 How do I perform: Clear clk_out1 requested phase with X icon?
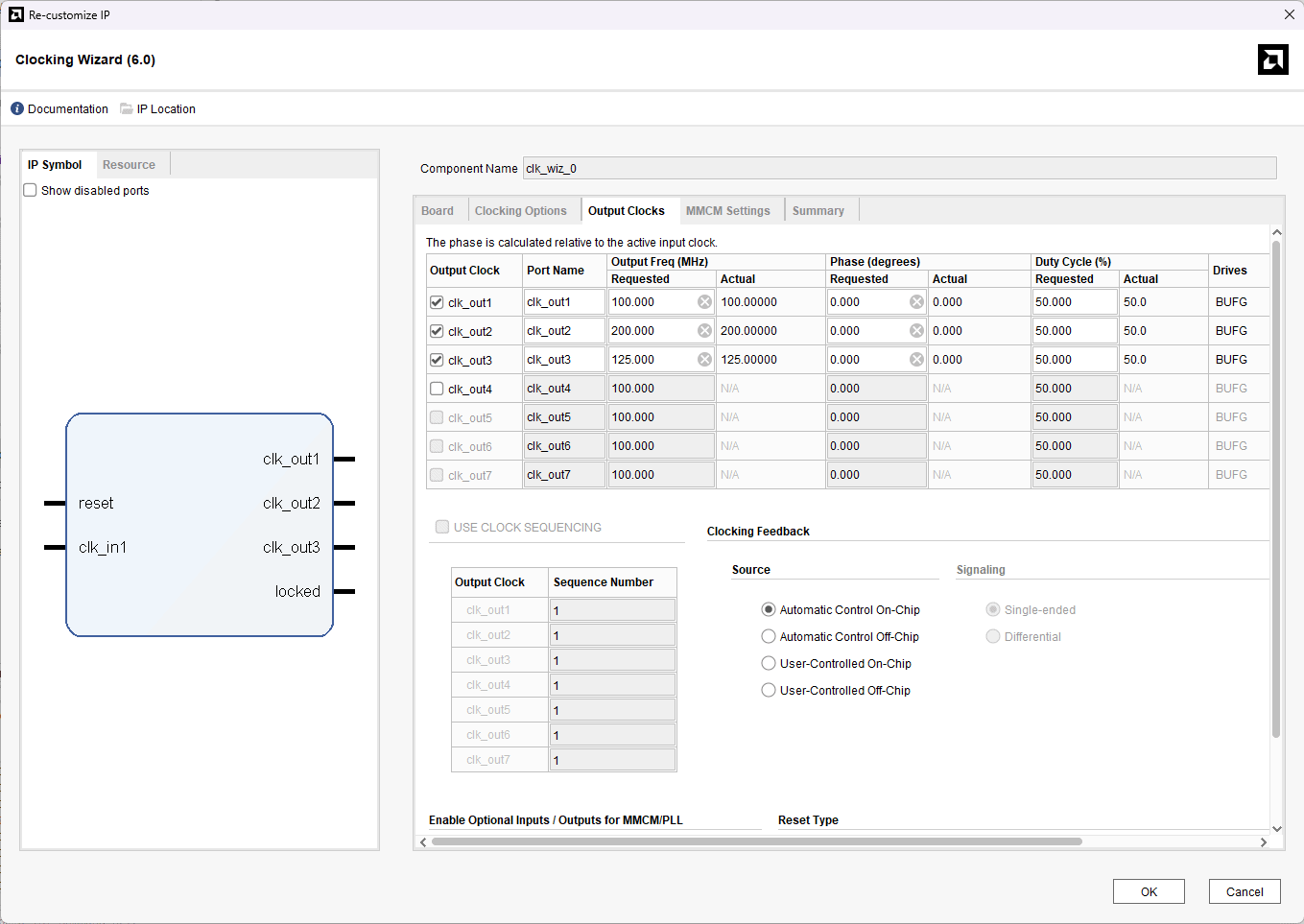[x=916, y=302]
